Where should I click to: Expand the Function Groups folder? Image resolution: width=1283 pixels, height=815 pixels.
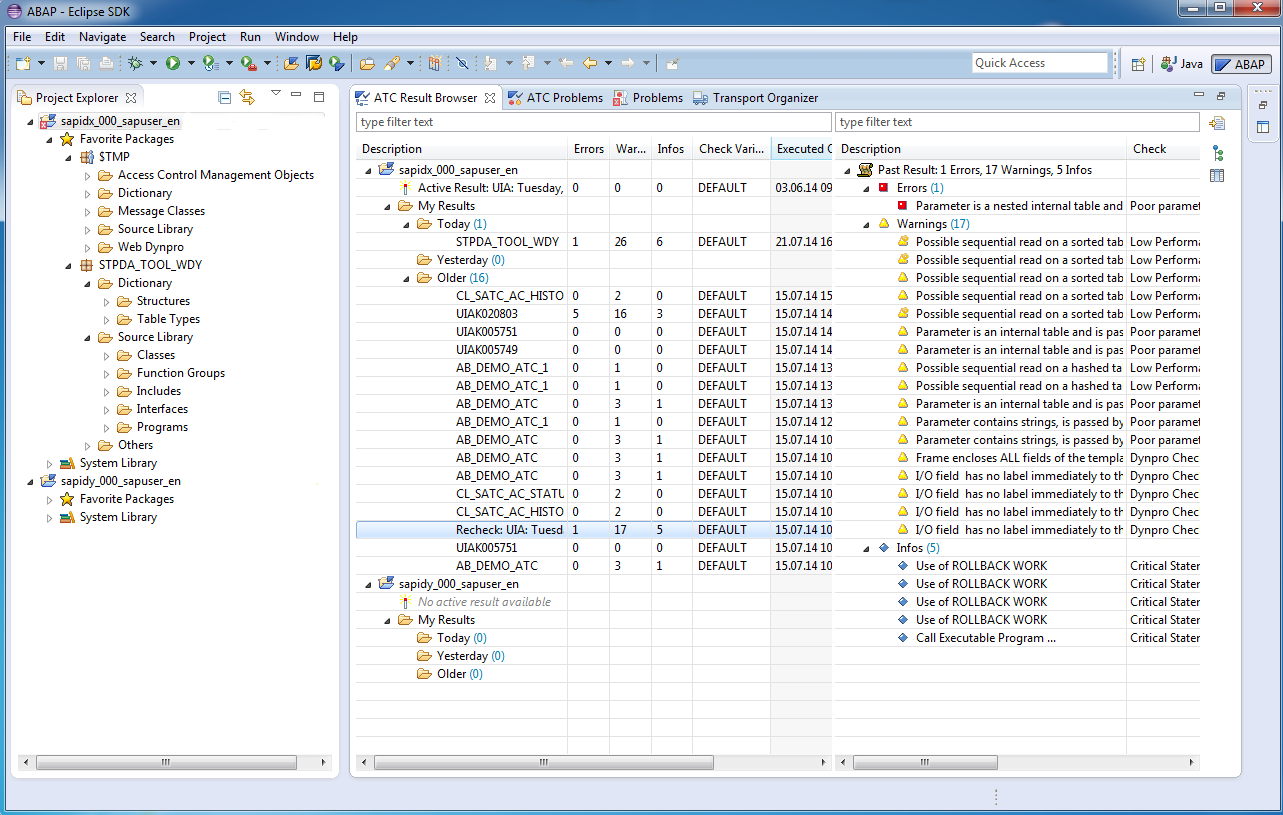pos(107,373)
